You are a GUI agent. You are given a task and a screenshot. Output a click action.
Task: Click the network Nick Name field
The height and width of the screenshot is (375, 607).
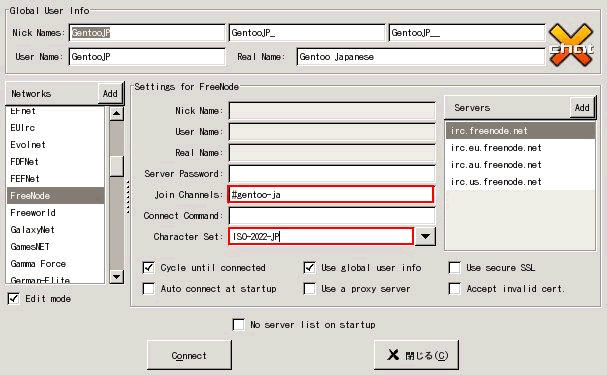332,111
